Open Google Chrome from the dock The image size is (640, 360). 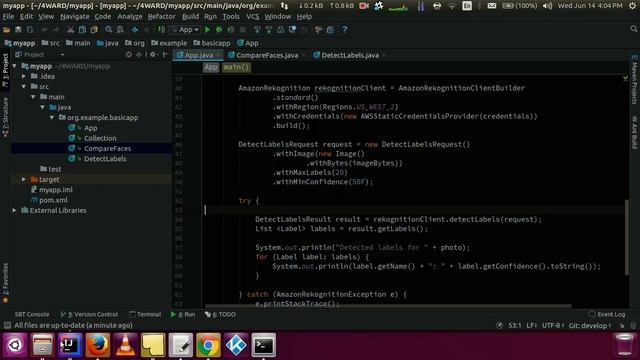pos(208,345)
